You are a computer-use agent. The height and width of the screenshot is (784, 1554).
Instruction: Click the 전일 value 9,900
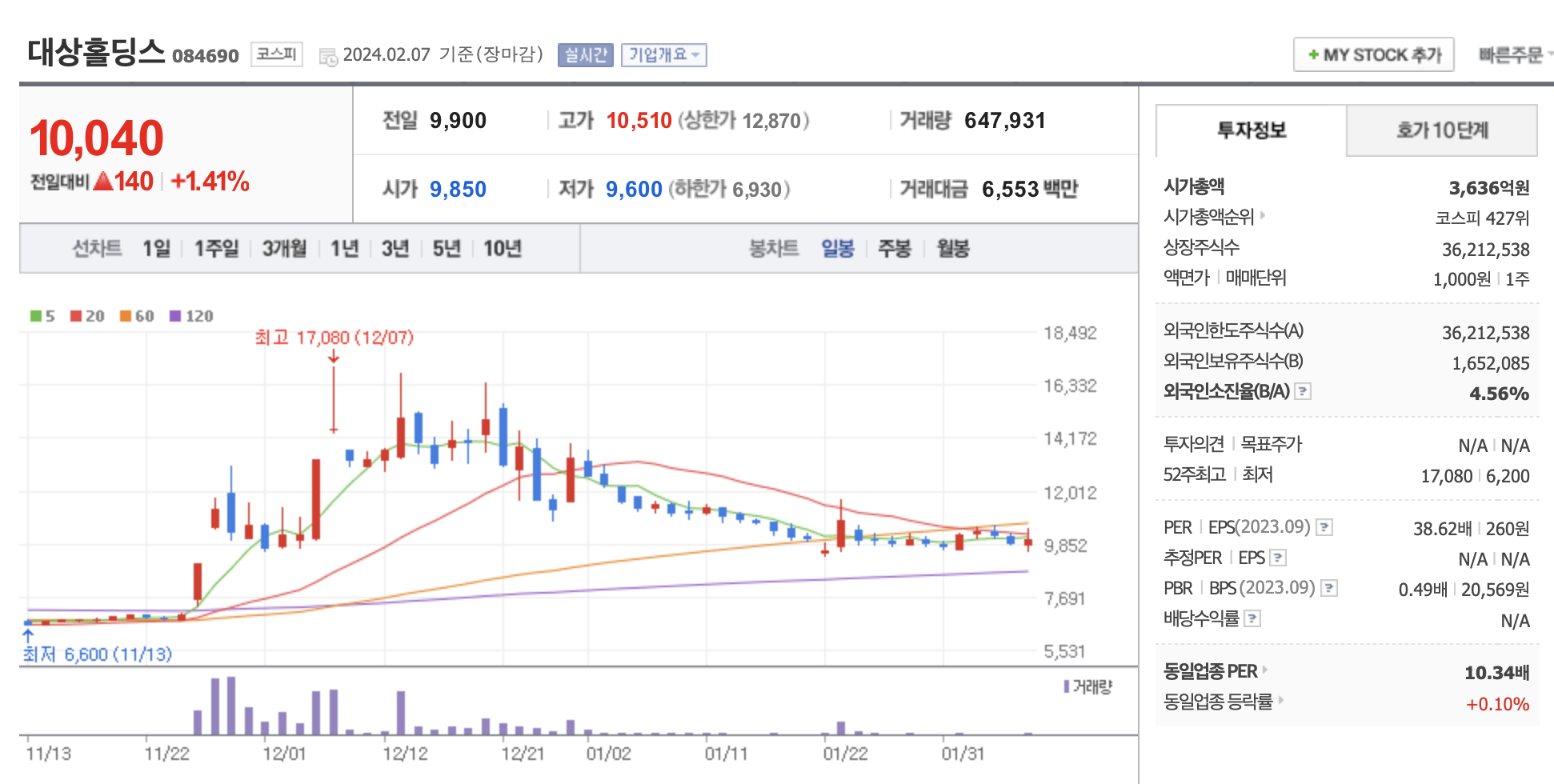point(458,121)
